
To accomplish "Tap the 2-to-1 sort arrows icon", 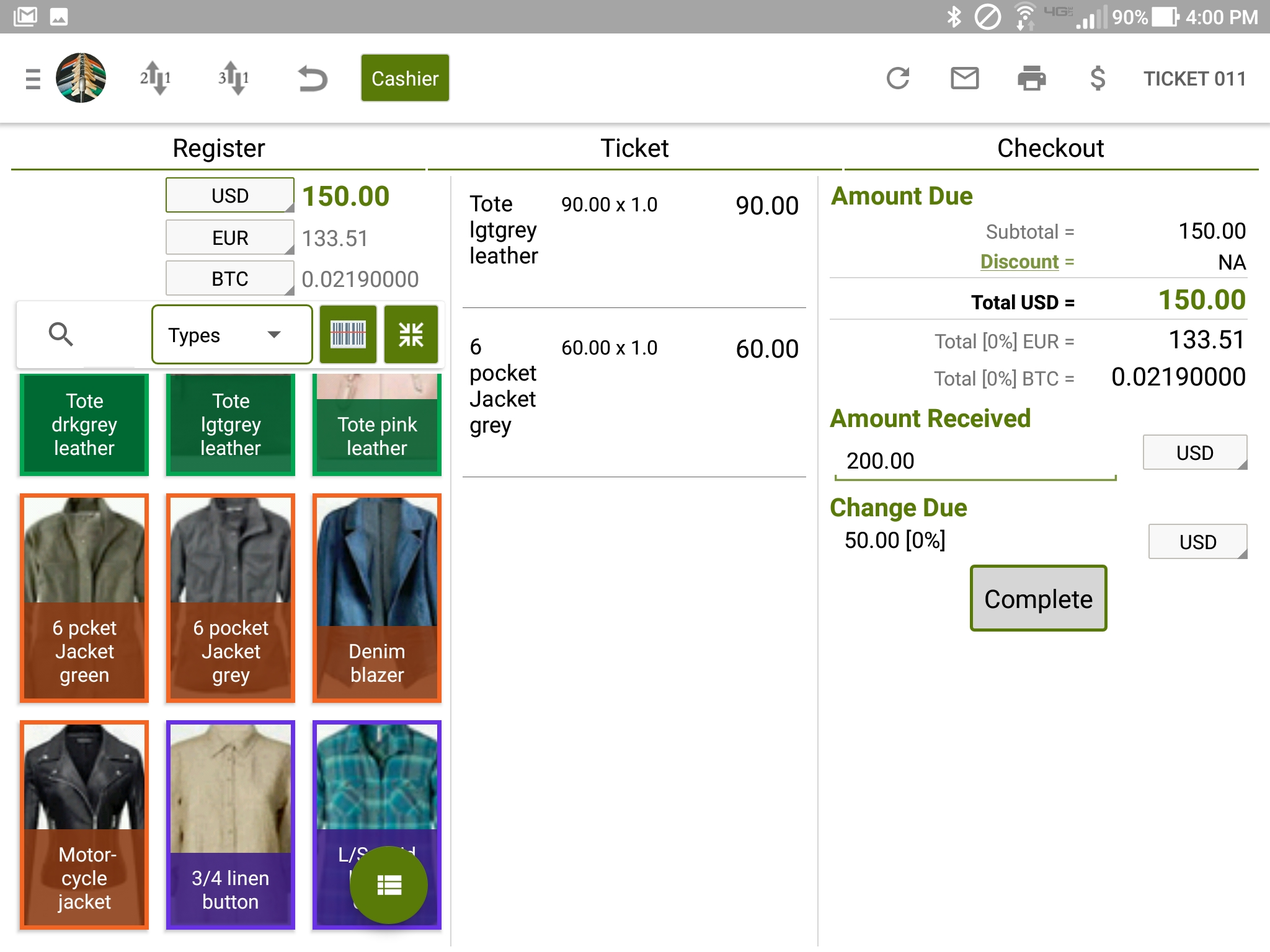I will (155, 79).
